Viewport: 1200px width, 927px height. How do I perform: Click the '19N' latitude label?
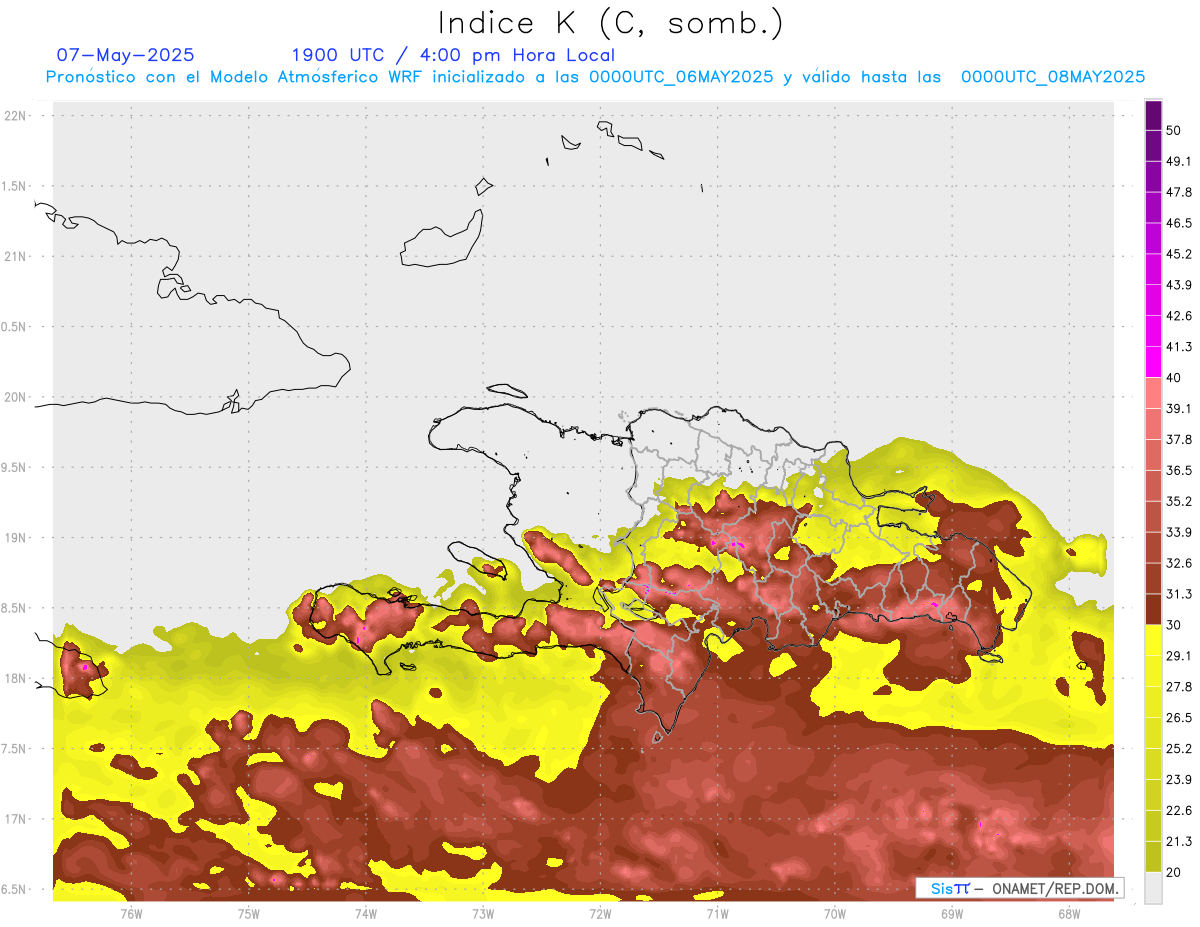tap(14, 538)
